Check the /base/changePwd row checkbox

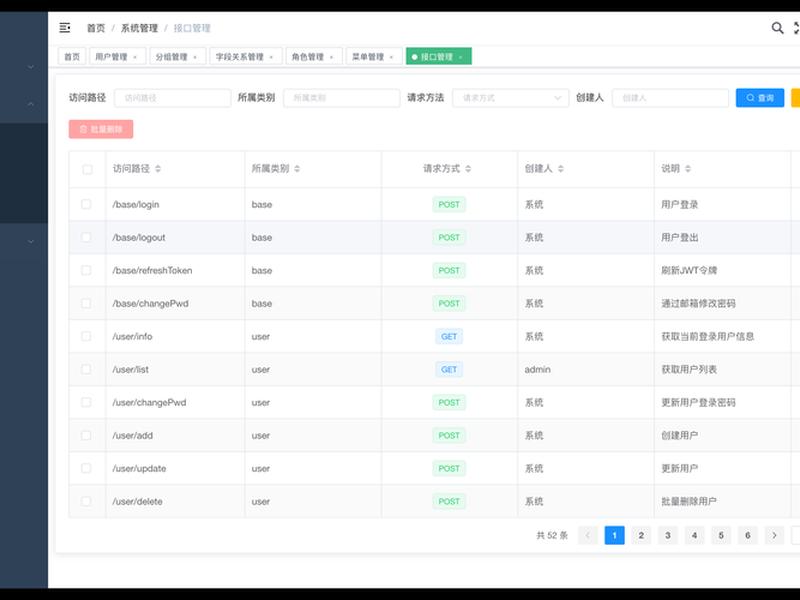[86, 303]
